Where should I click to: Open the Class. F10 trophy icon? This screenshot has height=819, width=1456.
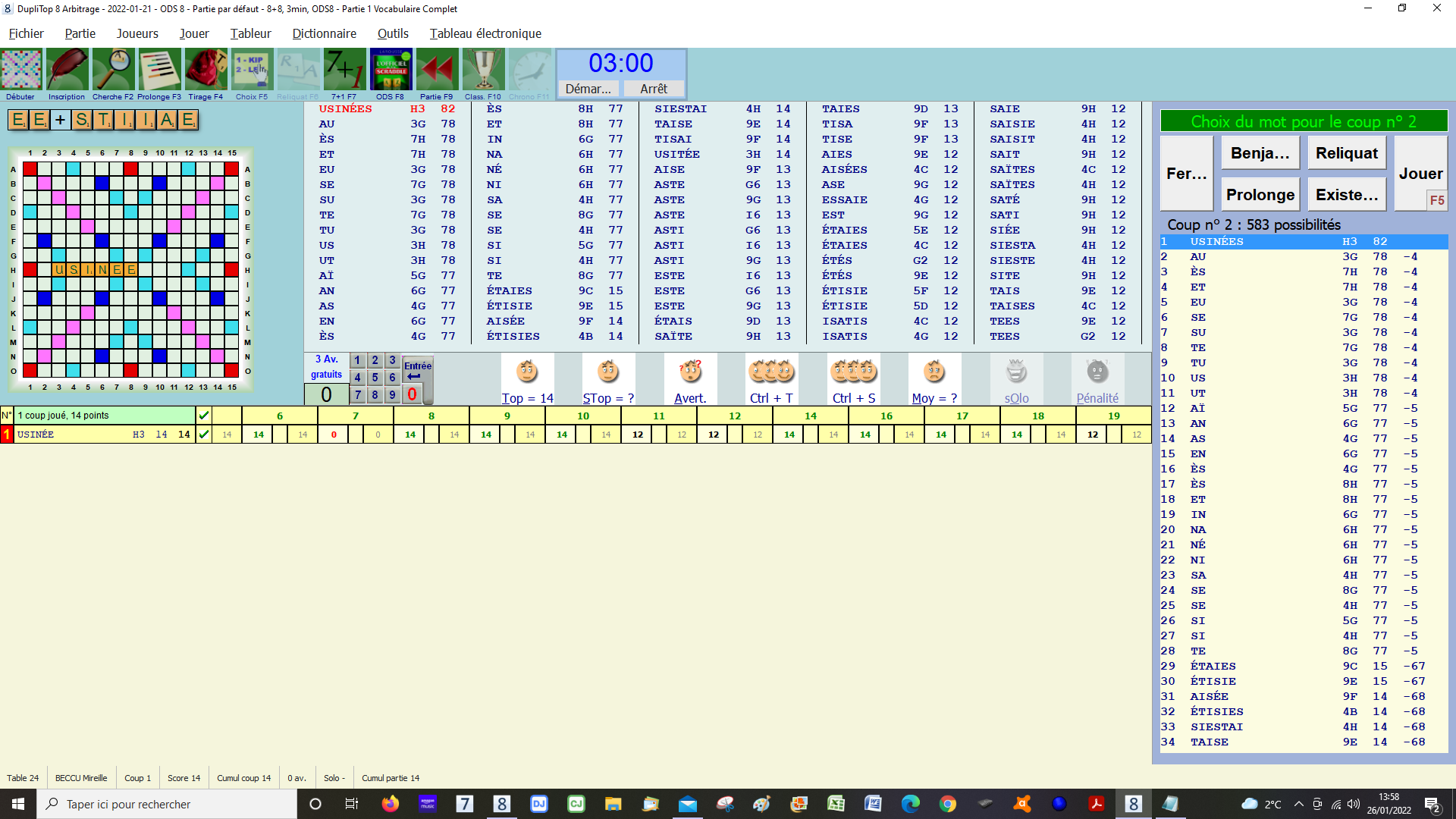pyautogui.click(x=483, y=70)
